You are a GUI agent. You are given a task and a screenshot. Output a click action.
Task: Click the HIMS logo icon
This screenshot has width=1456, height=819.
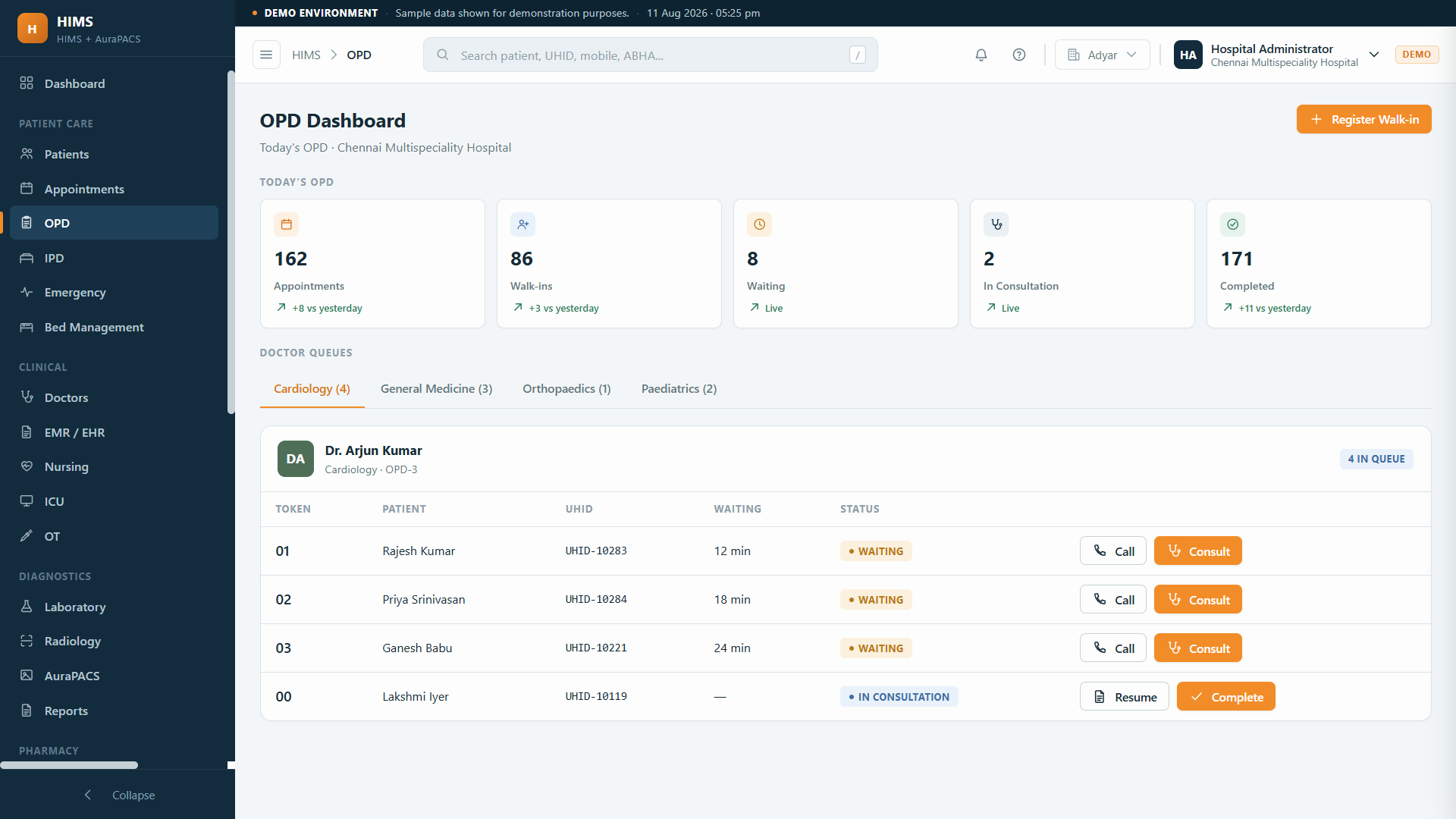click(x=32, y=29)
